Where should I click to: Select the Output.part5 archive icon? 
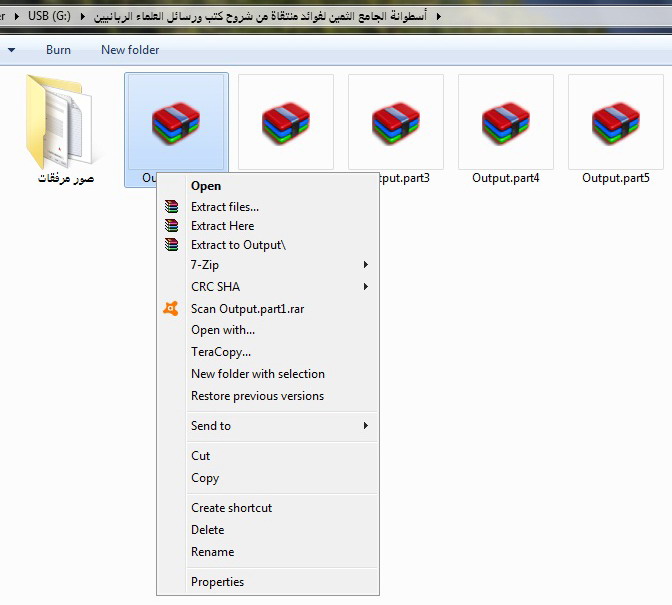click(615, 123)
